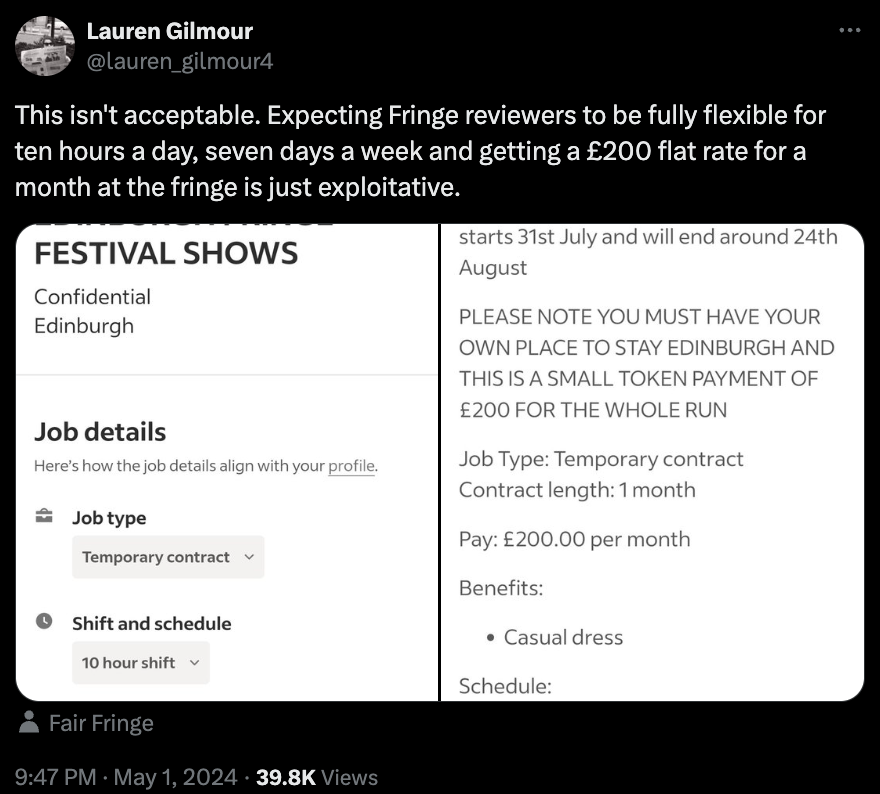The image size is (880, 794).
Task: Click the Pay: £200.00 per month line
Action: [574, 539]
